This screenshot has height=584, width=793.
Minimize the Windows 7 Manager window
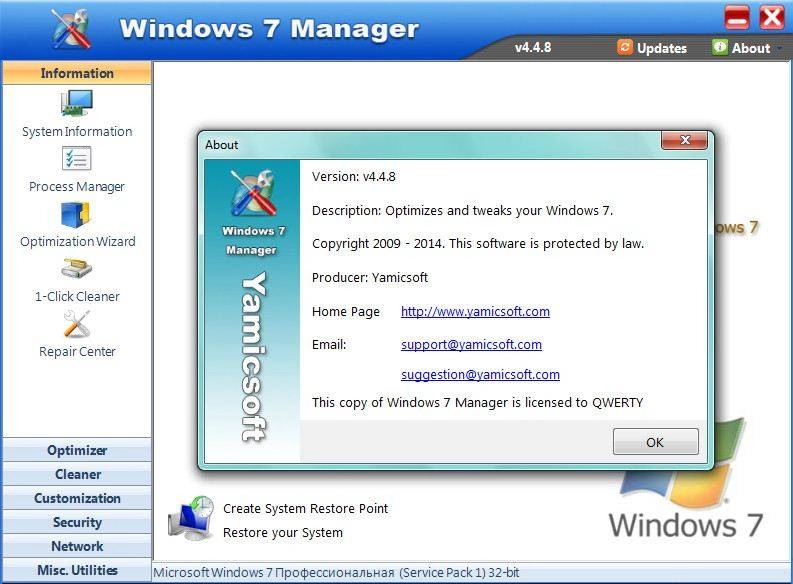click(737, 18)
